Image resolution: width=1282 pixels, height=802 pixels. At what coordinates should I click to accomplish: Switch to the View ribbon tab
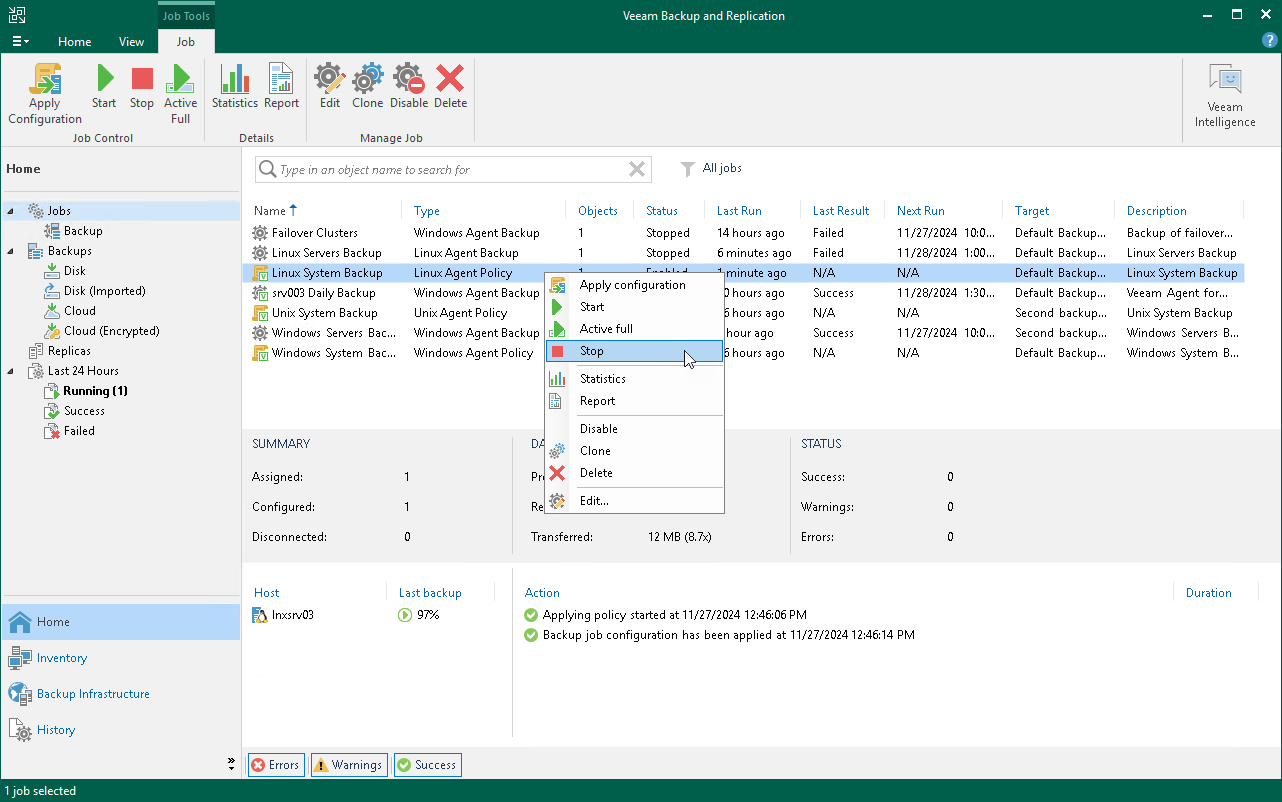tap(131, 42)
